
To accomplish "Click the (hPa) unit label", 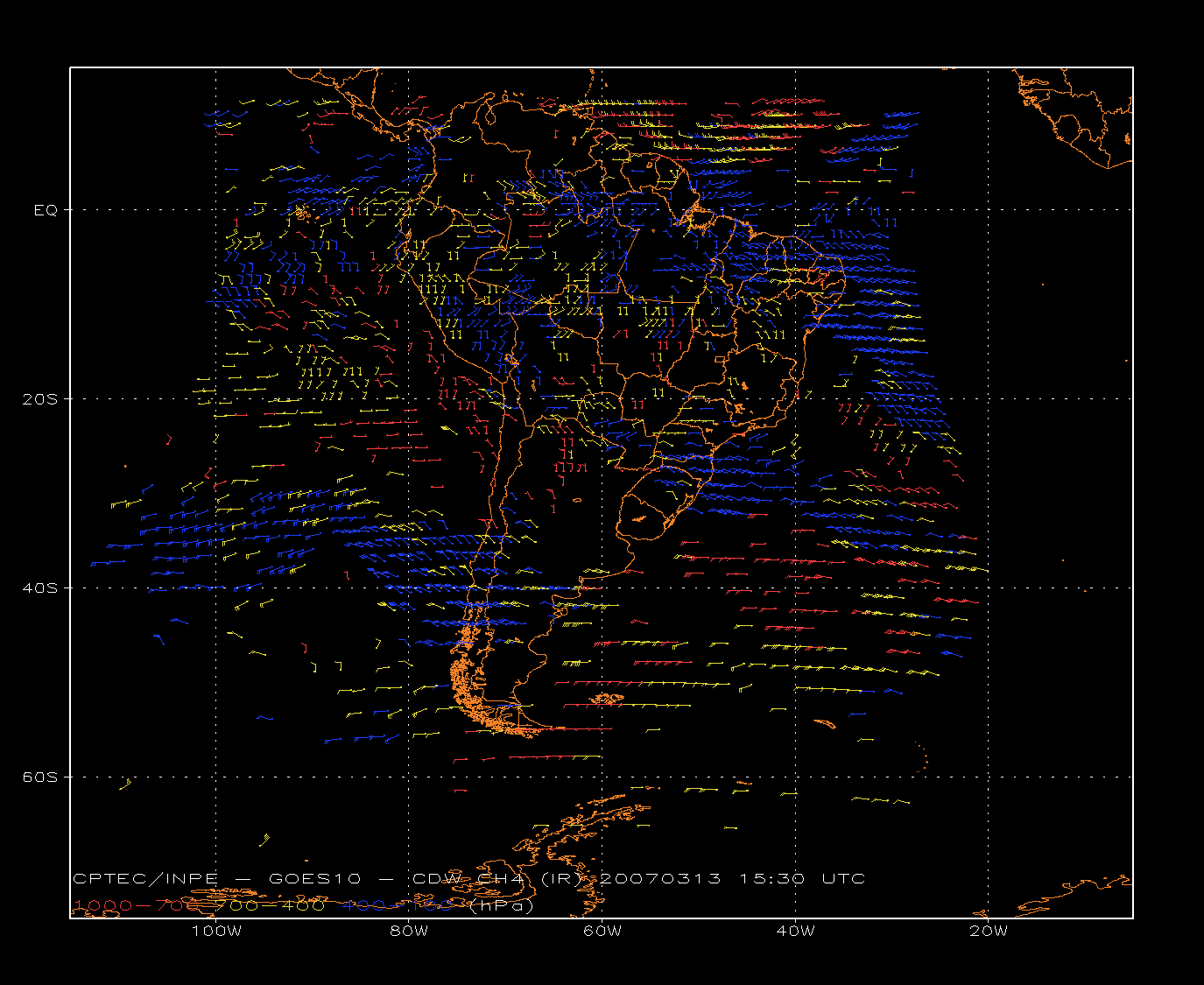I will pyautogui.click(x=503, y=905).
